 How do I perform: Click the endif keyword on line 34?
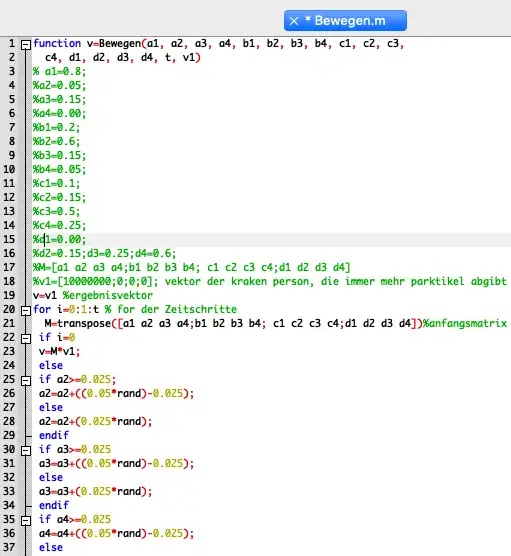(x=54, y=505)
